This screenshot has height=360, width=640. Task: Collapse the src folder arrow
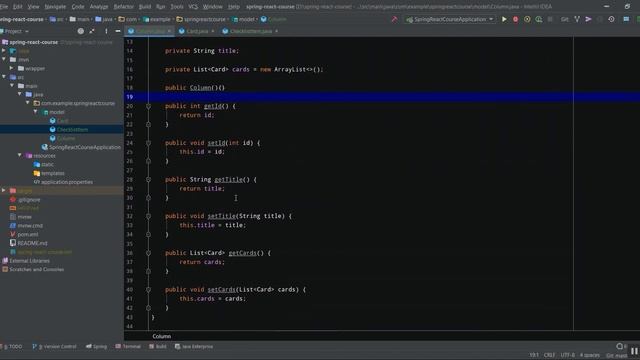[4, 77]
